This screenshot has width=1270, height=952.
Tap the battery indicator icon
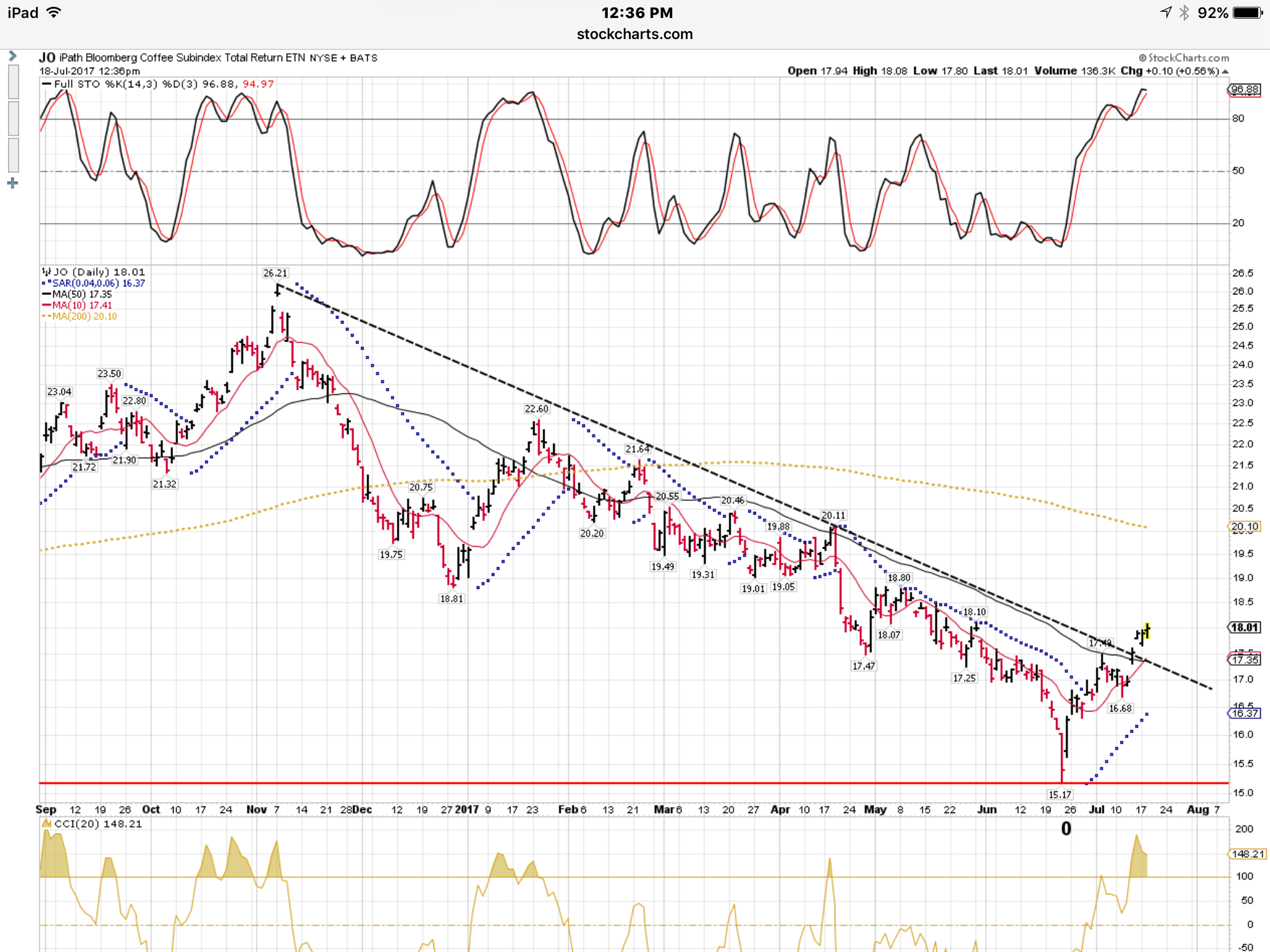[x=1247, y=12]
